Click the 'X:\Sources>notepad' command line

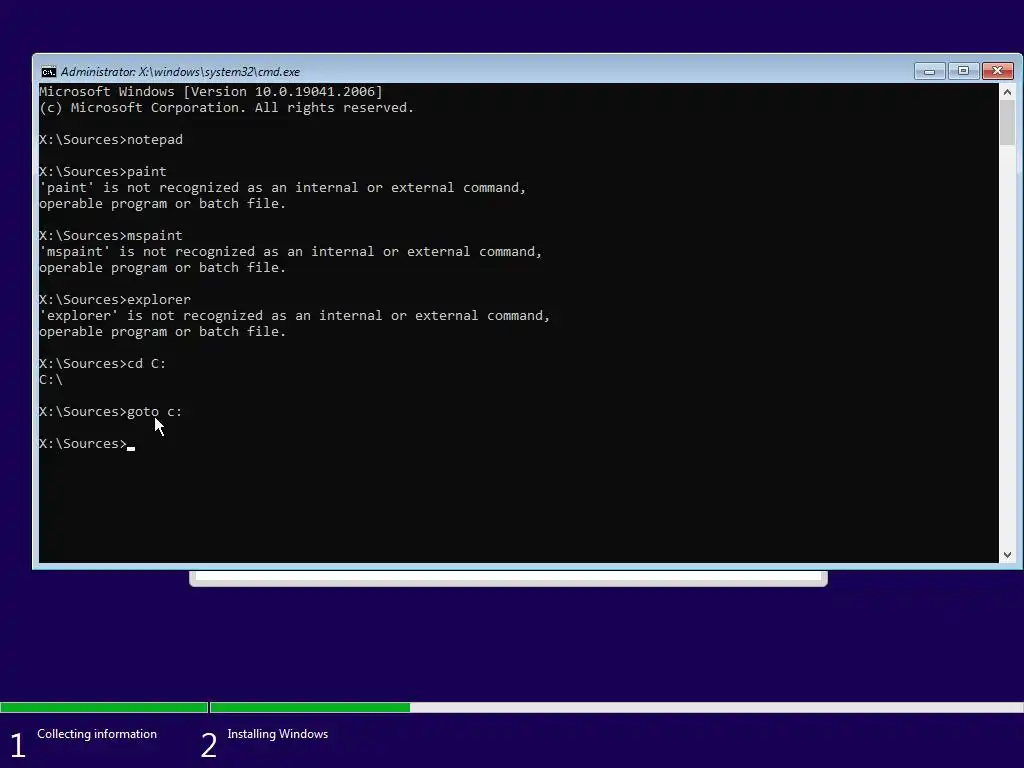click(x=111, y=140)
